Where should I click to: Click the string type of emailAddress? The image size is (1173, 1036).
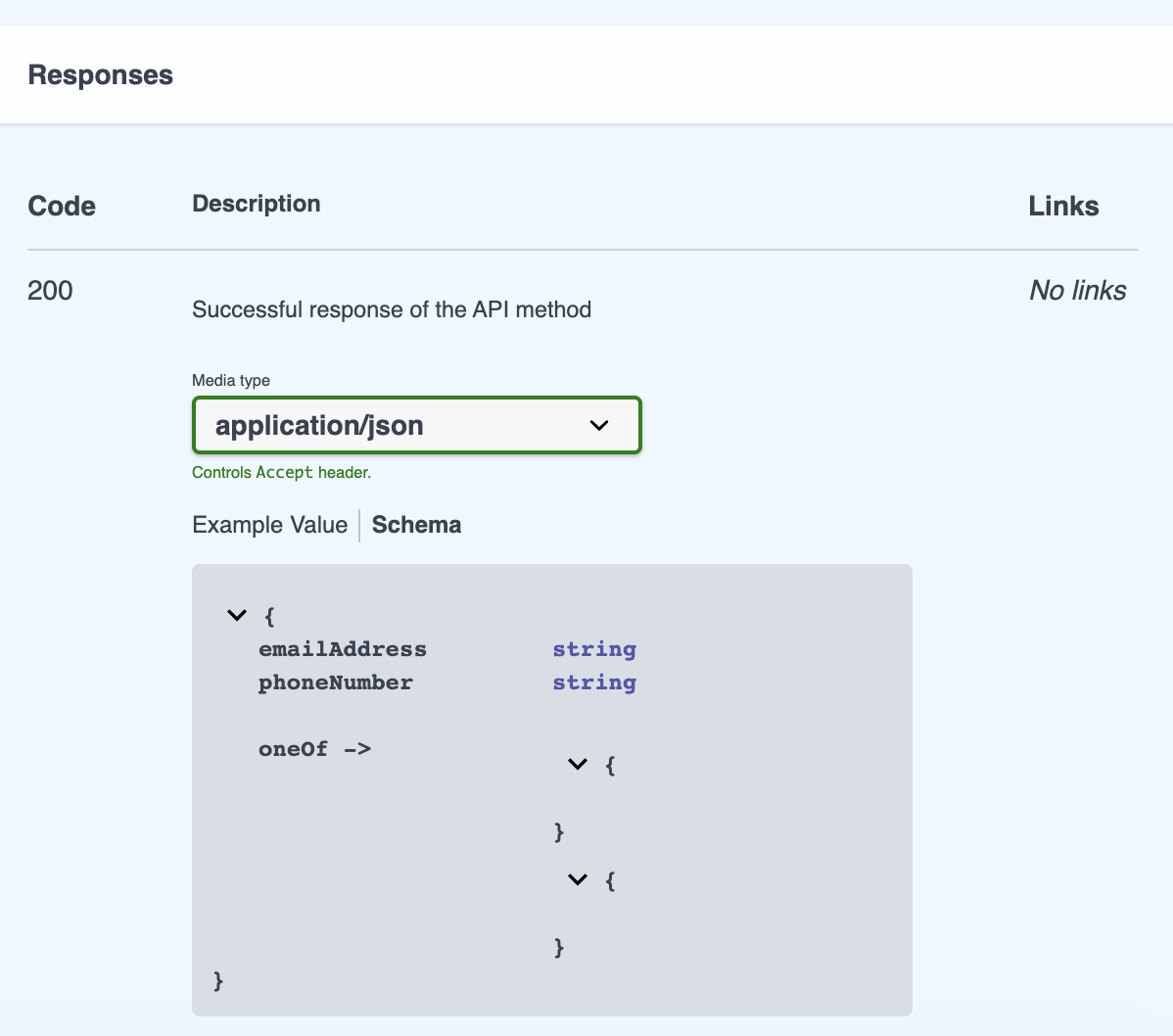tap(594, 648)
